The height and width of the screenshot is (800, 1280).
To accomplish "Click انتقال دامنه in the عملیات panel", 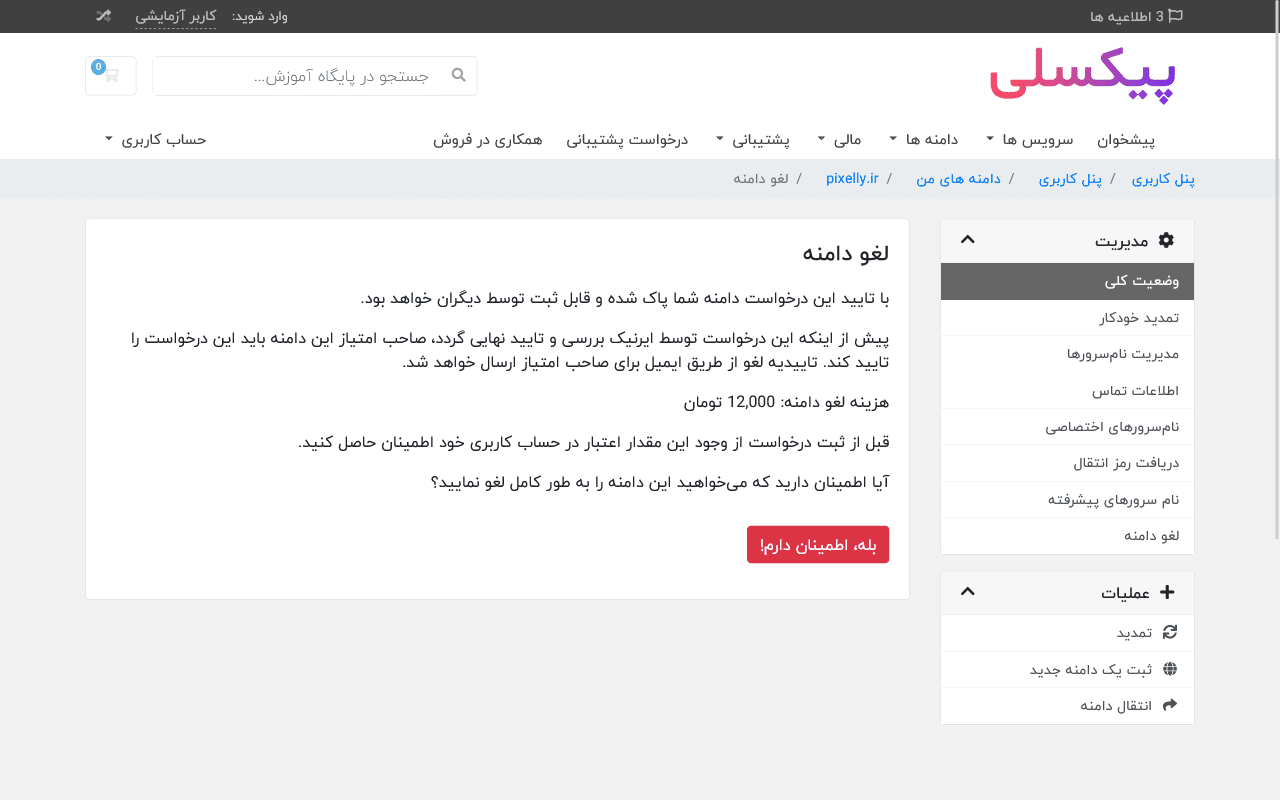I will pyautogui.click(x=1067, y=706).
